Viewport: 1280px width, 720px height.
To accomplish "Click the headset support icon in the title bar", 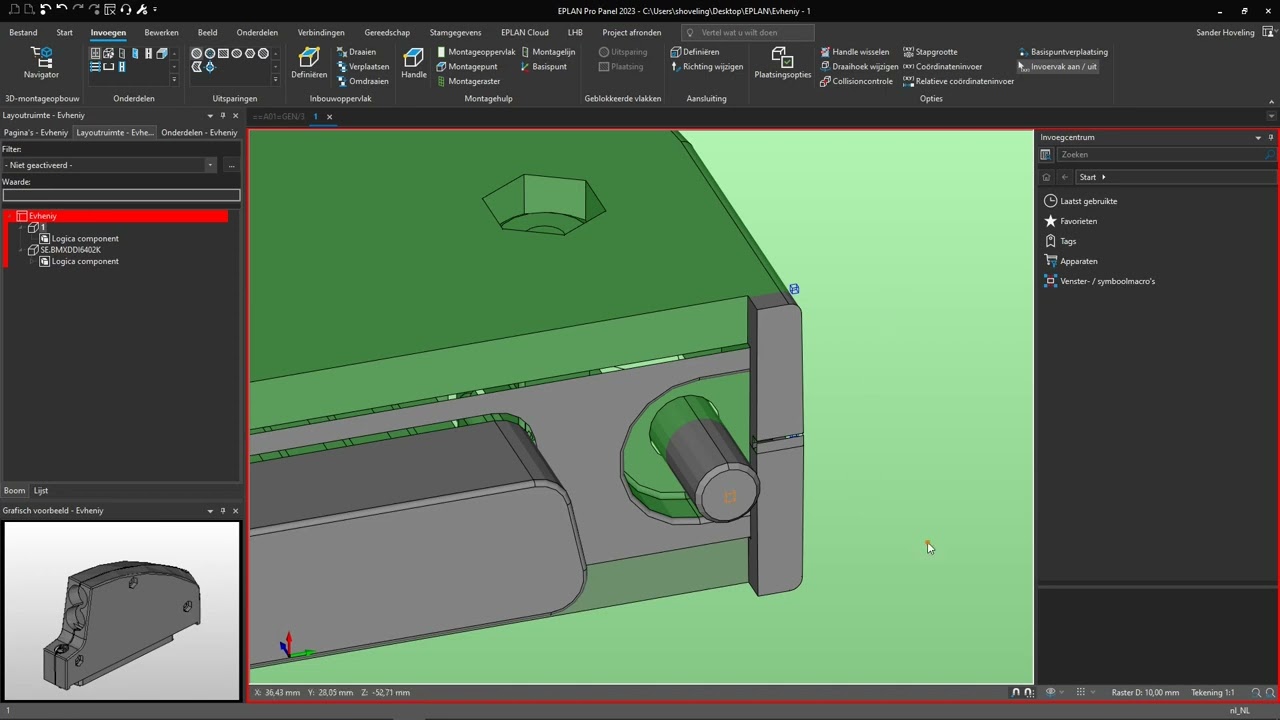I will tap(126, 10).
